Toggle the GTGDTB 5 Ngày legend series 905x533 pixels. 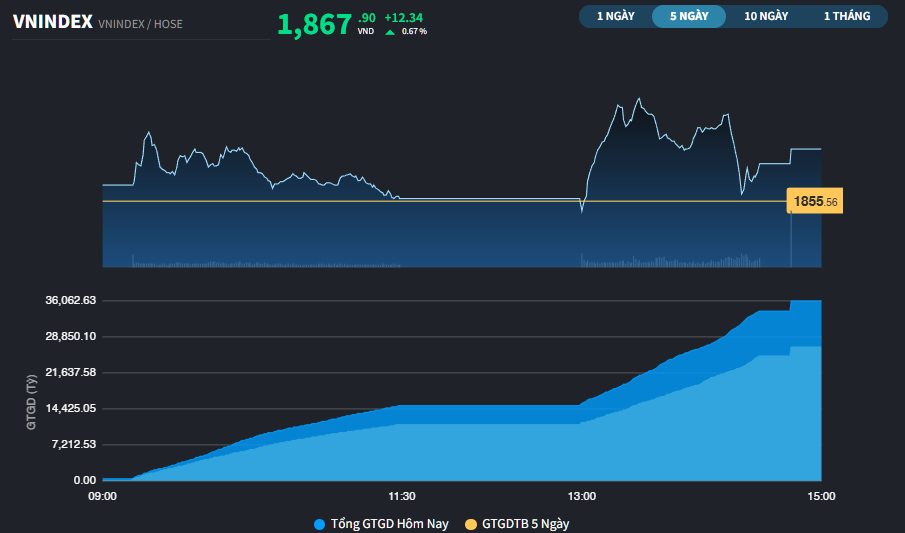tap(525, 523)
